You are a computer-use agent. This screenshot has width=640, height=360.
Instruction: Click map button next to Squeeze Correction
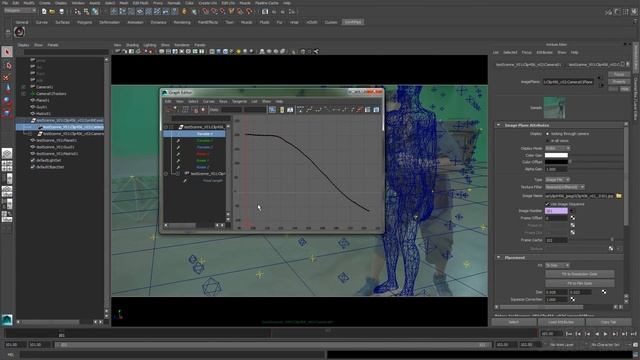(x=573, y=299)
